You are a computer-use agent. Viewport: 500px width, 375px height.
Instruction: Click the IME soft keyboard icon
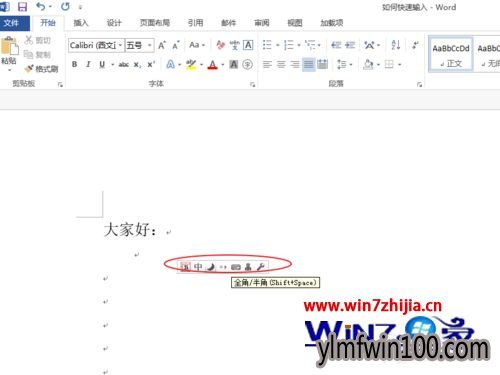[x=236, y=267]
